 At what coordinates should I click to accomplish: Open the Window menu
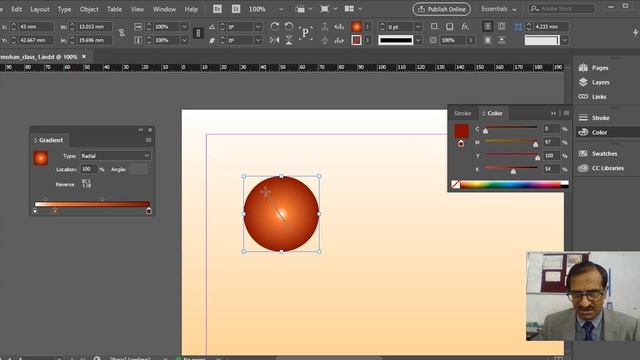(x=164, y=9)
